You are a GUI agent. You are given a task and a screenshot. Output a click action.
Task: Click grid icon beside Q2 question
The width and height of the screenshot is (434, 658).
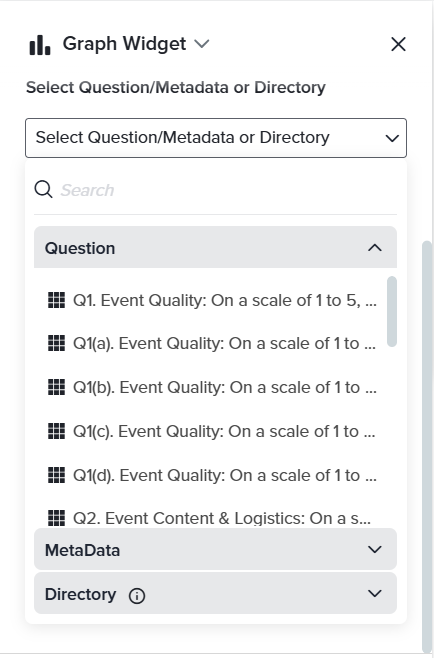56,518
